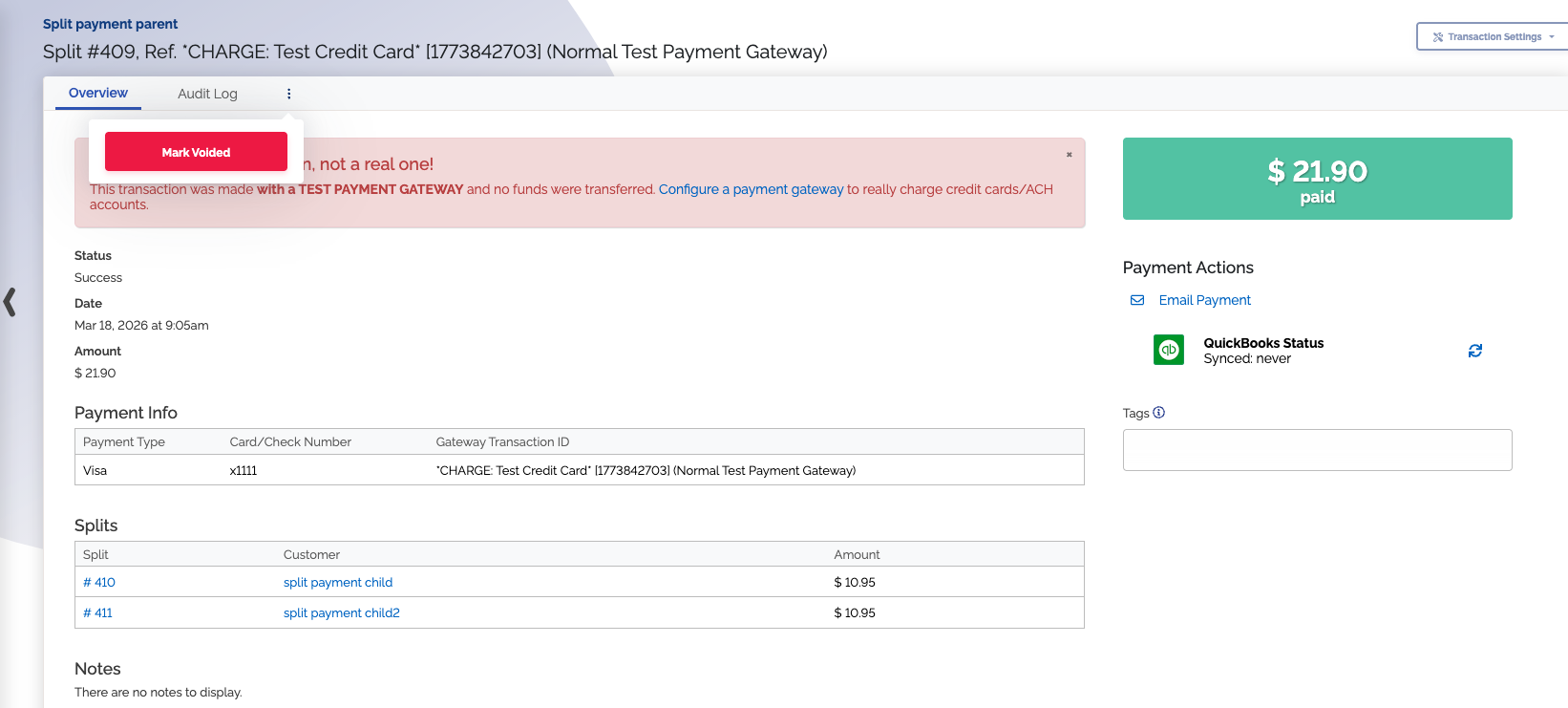The image size is (1568, 708).
Task: Click the three-dot more options icon
Action: (288, 94)
